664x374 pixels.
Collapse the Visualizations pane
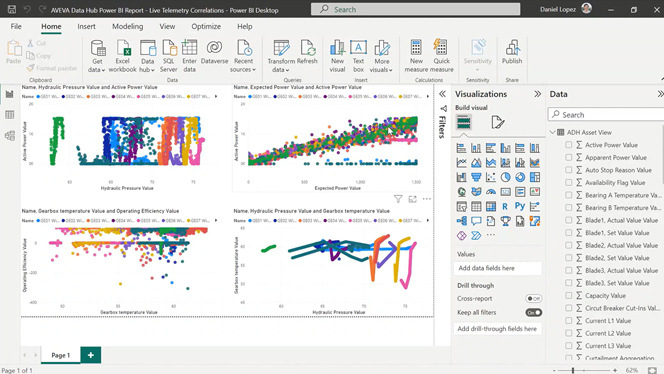pyautogui.click(x=537, y=94)
